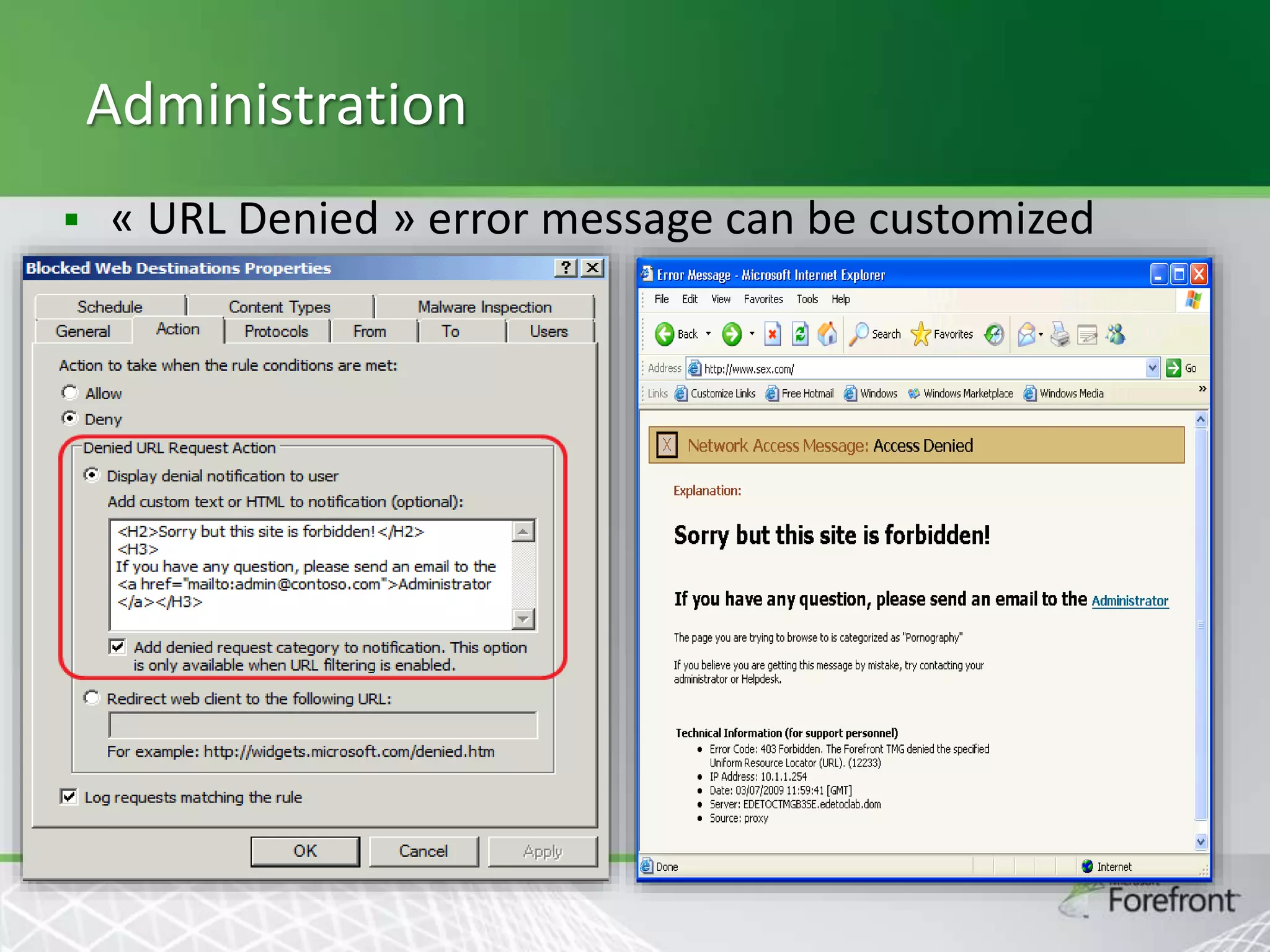Click the notification text box scroll-down arrow
Image resolution: width=1270 pixels, height=952 pixels.
(524, 619)
